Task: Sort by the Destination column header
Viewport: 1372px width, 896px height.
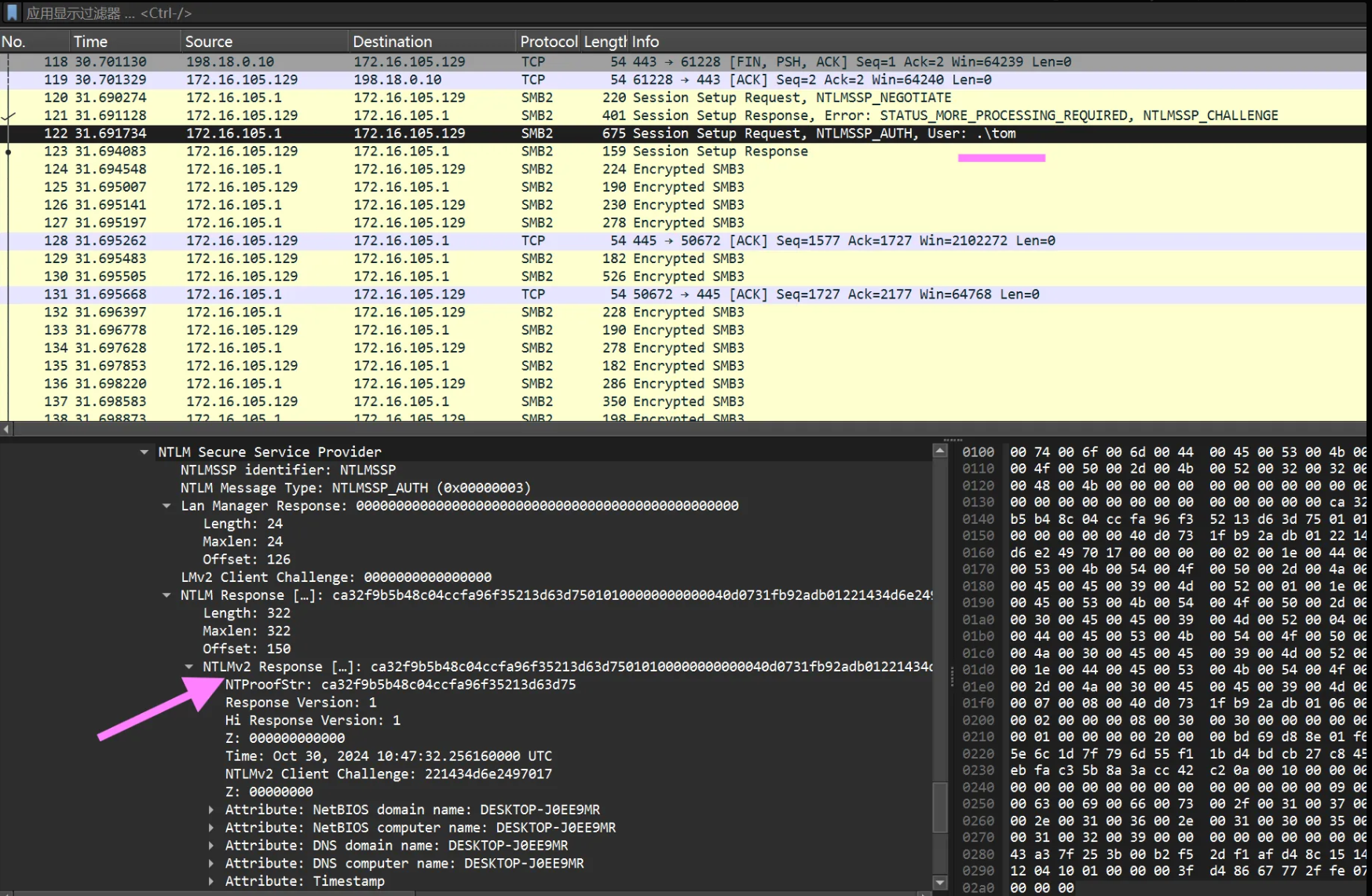Action: (x=432, y=42)
